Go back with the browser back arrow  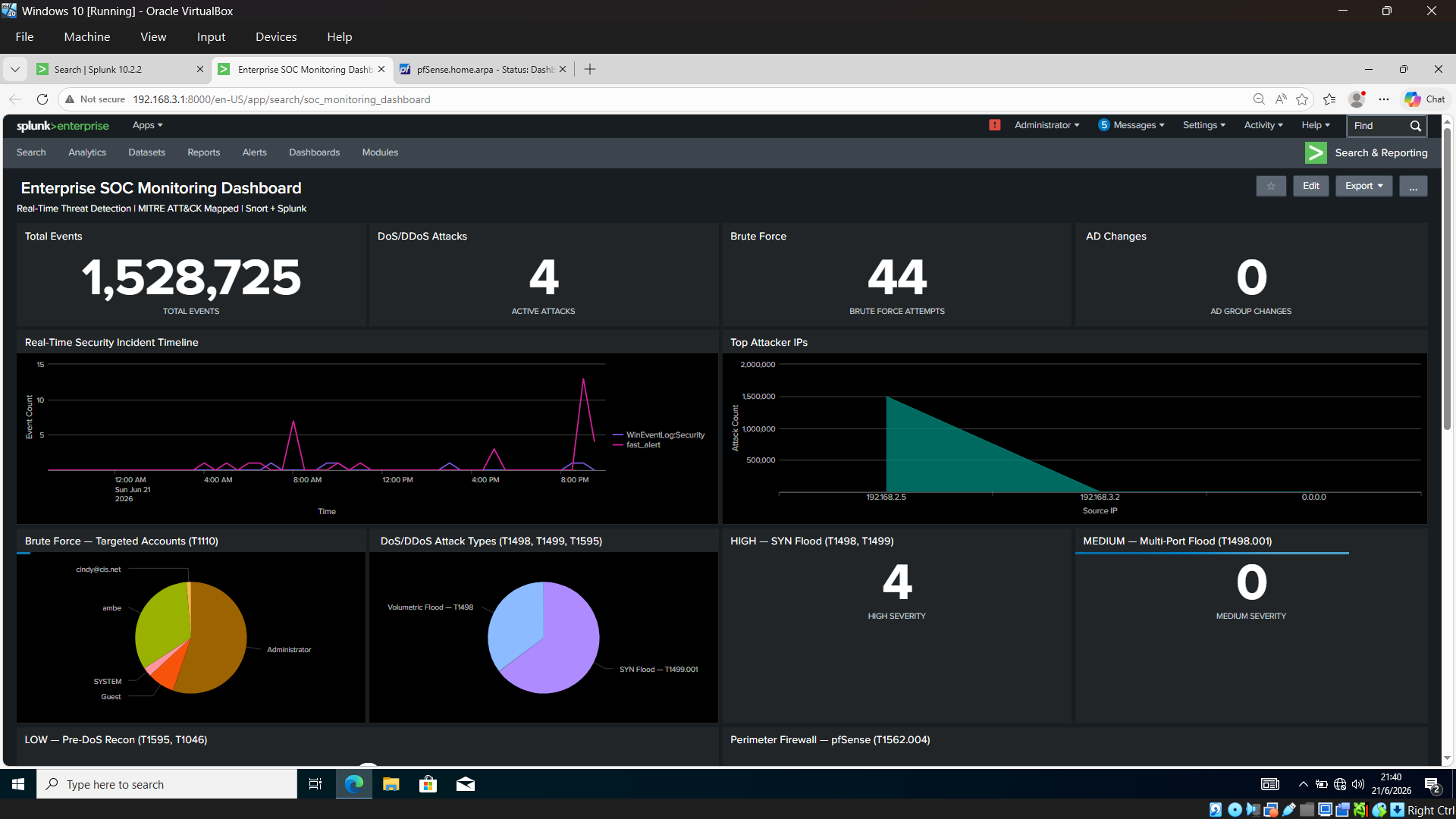point(15,99)
